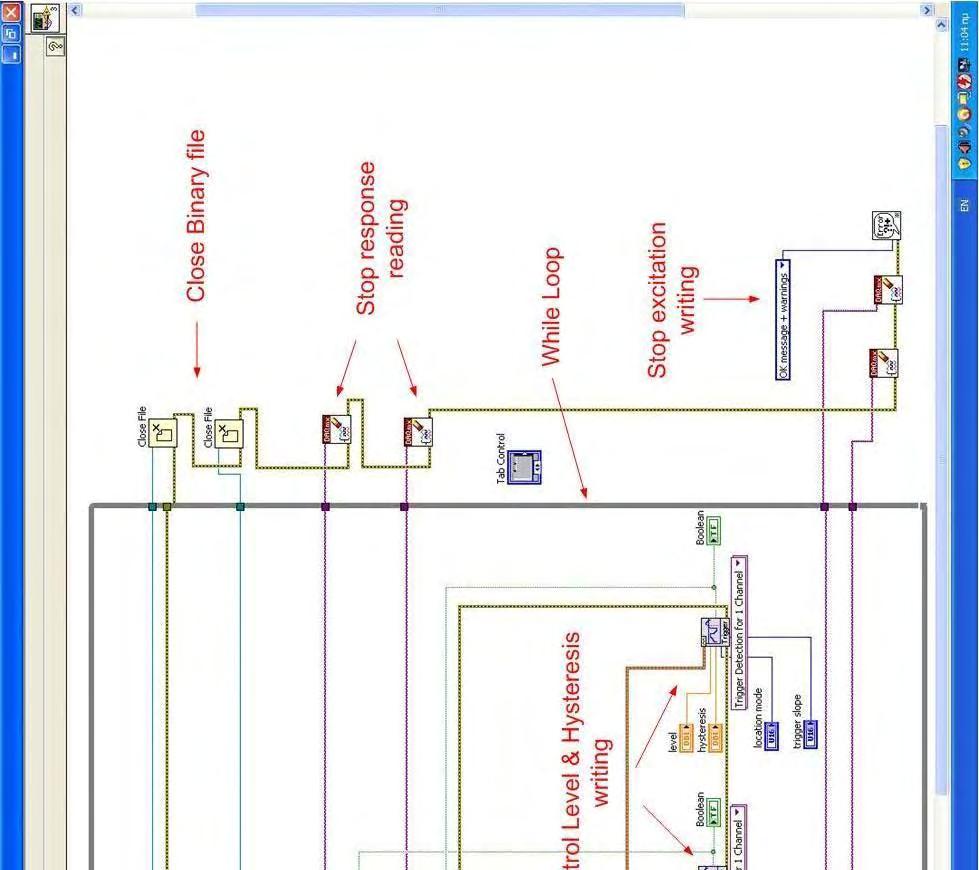The image size is (979, 870).
Task: Select the trigger slope U16 terminal
Action: pyautogui.click(x=810, y=735)
